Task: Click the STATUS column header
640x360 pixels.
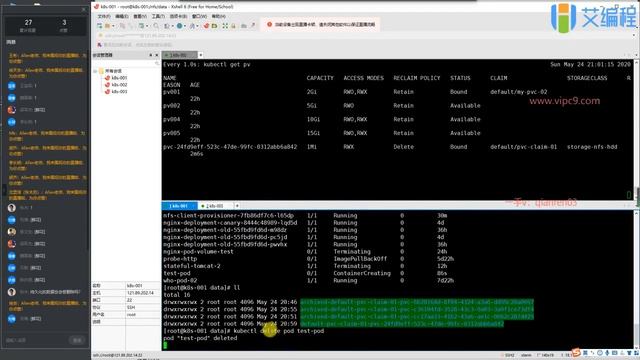Action: coord(460,78)
